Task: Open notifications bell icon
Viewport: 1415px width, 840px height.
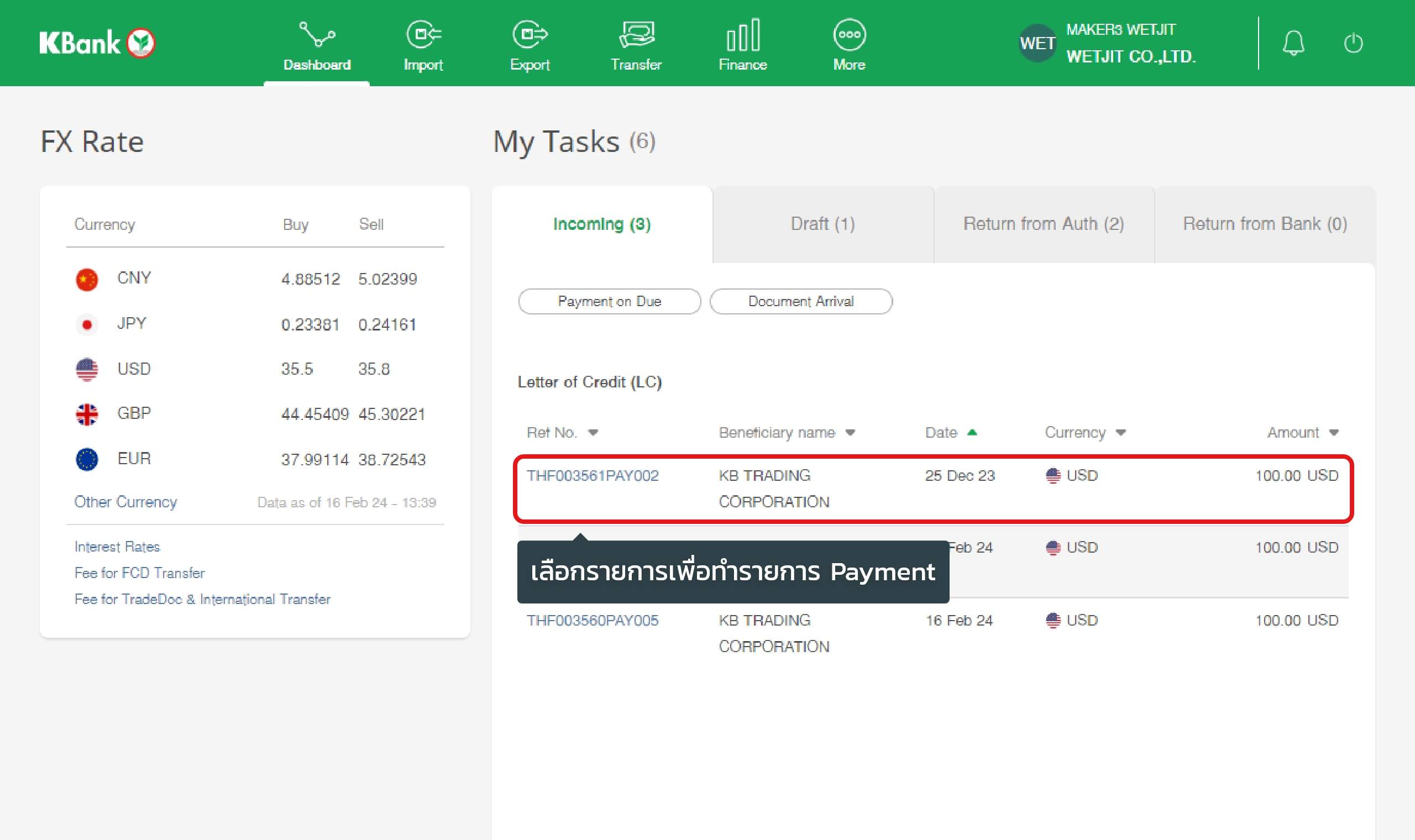Action: pyautogui.click(x=1293, y=43)
